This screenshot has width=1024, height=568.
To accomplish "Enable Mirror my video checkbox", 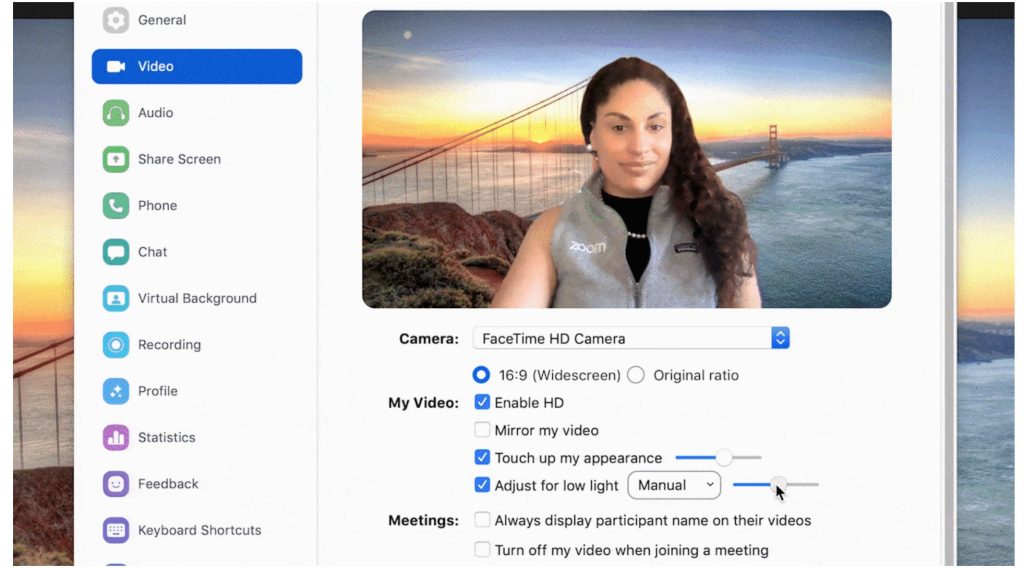I will pos(482,430).
